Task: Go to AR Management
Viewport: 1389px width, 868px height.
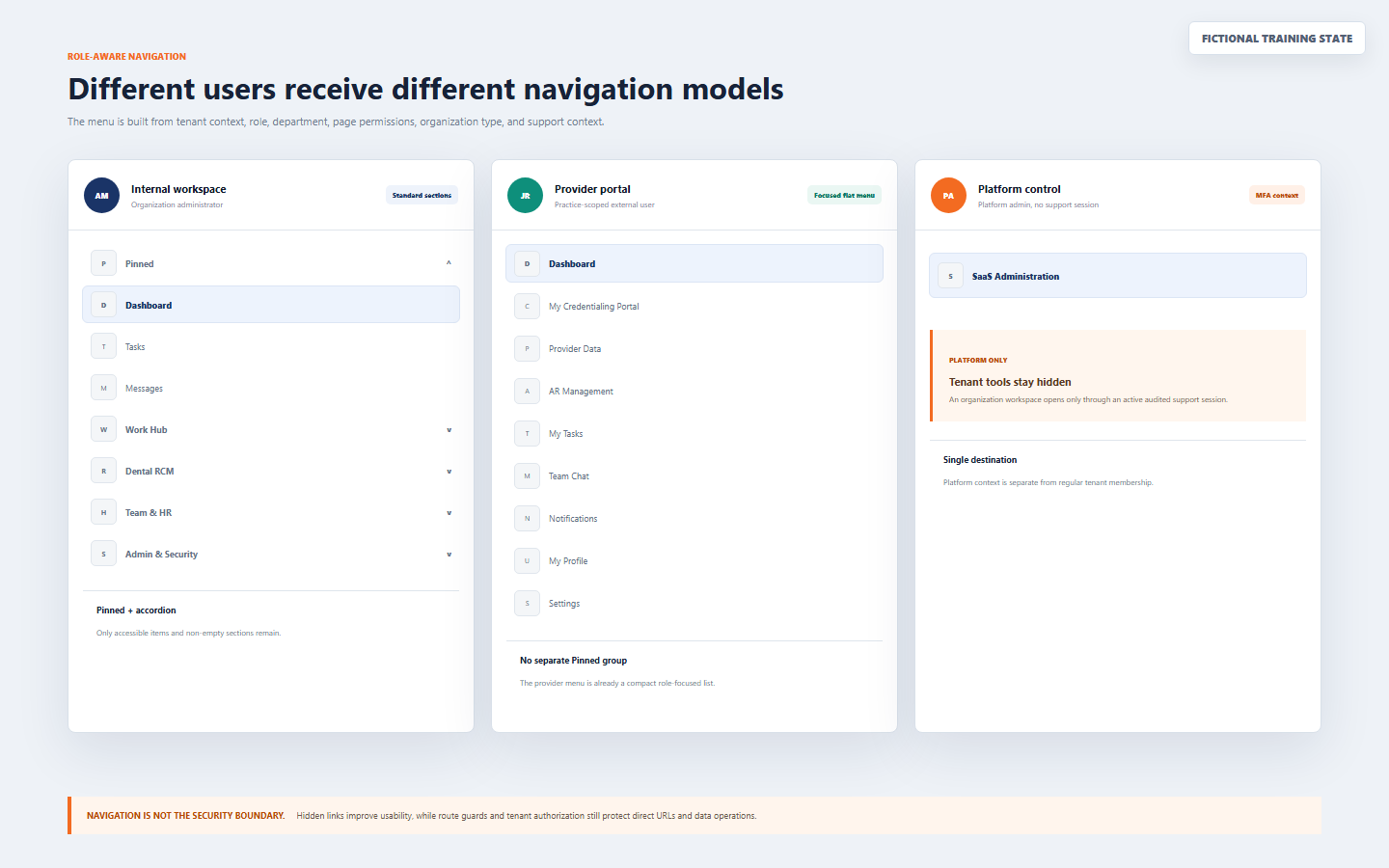Action: point(694,391)
